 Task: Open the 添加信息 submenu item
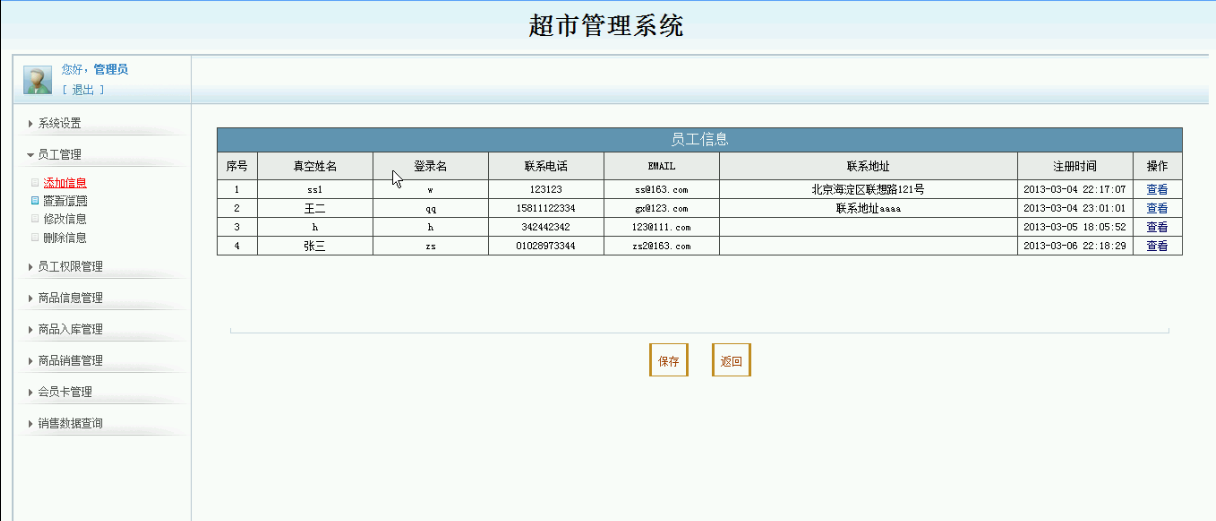(65, 182)
